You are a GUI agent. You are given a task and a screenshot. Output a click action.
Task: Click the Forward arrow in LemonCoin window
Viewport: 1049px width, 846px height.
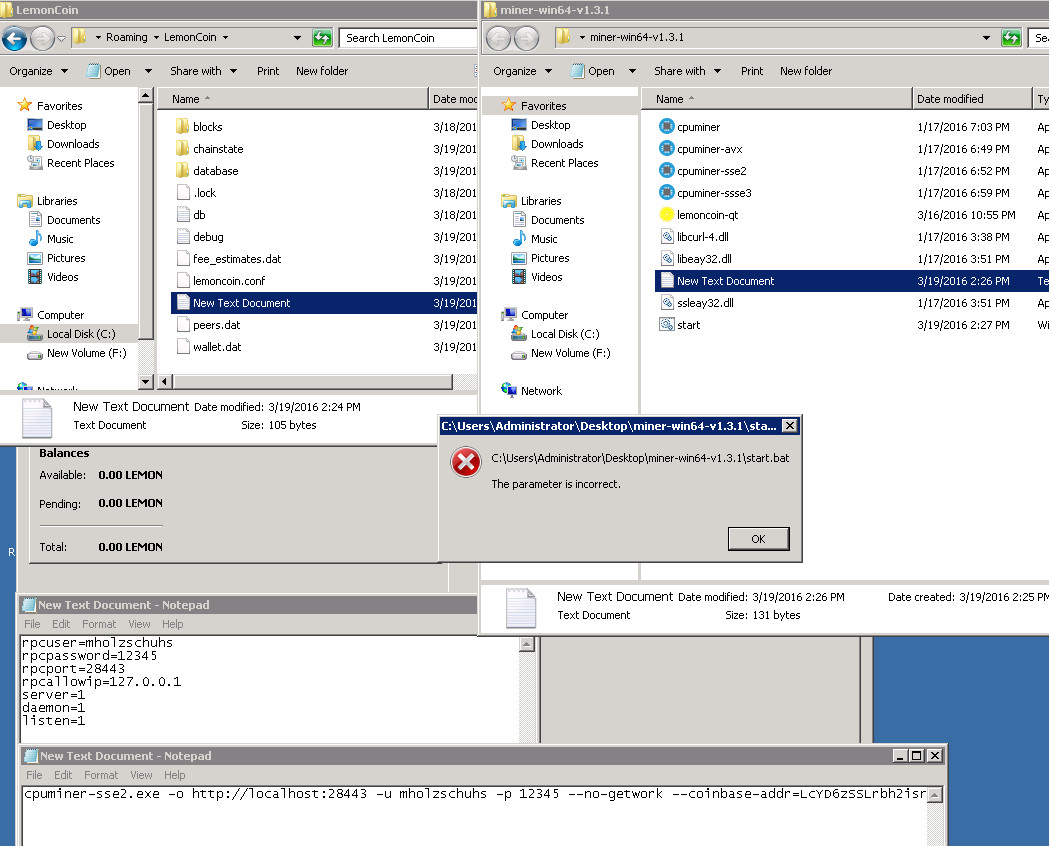pyautogui.click(x=42, y=38)
